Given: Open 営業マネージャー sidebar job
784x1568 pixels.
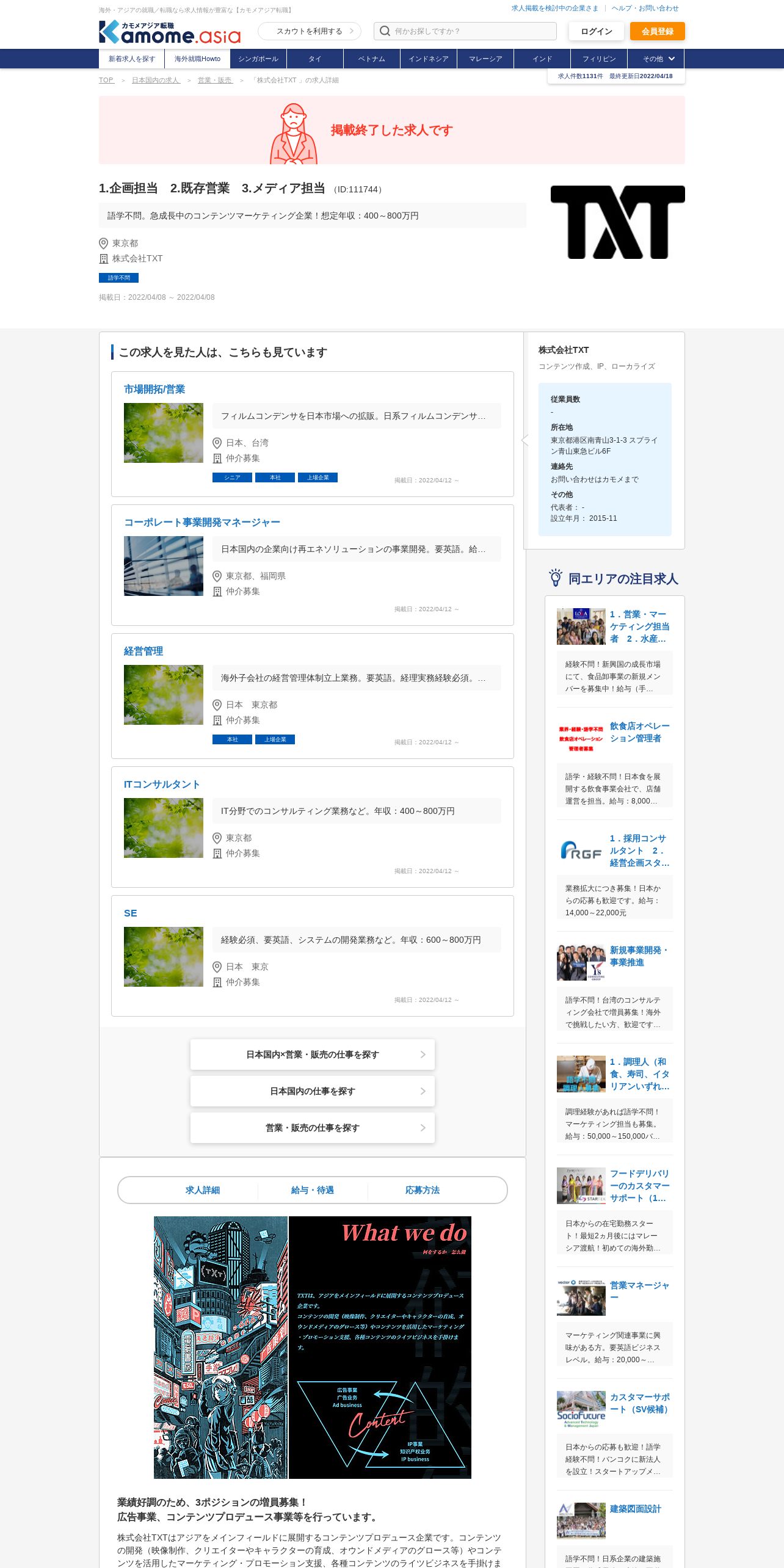Looking at the screenshot, I should [x=640, y=1291].
